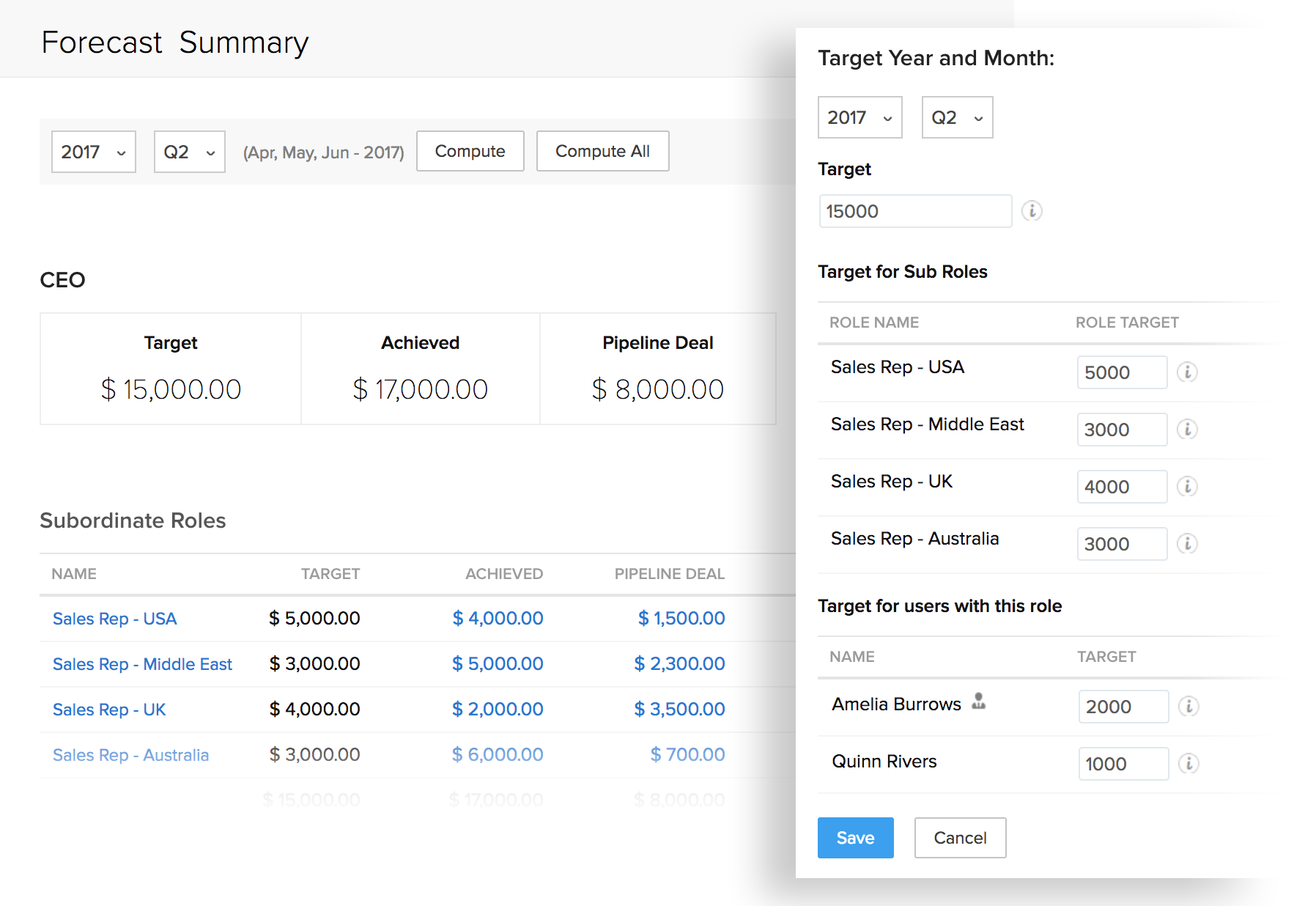Screen dimensions: 1316x906
Task: Click info icon for Sales Rep - USA target
Action: tap(1187, 372)
